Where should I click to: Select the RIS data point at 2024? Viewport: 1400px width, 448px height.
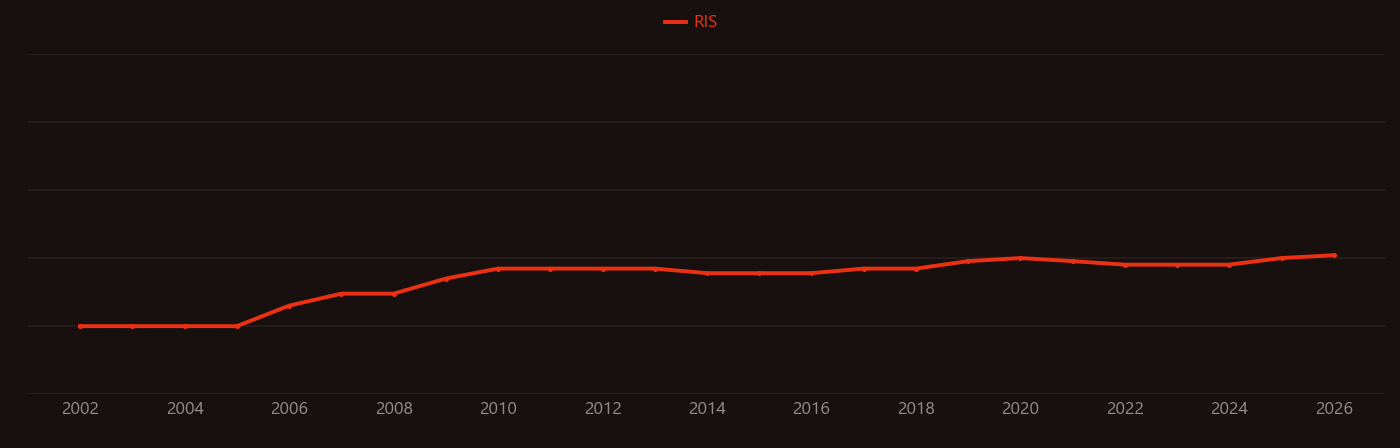coord(1230,265)
